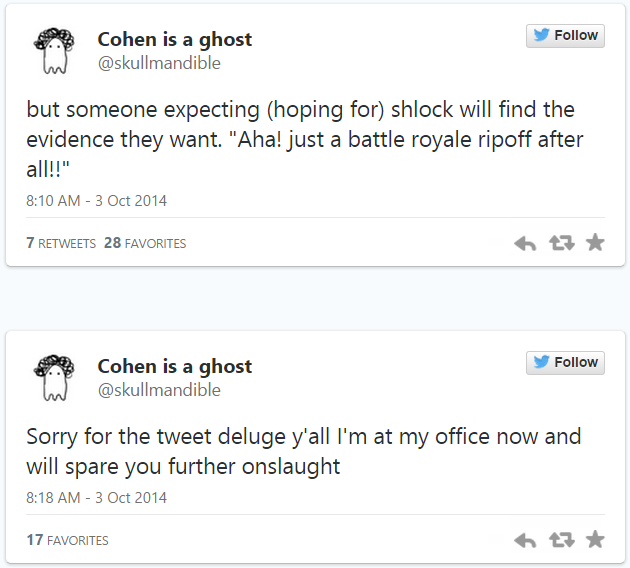630x568 pixels.
Task: Favorite the battle royale ripoff tweet
Action: coord(595,242)
